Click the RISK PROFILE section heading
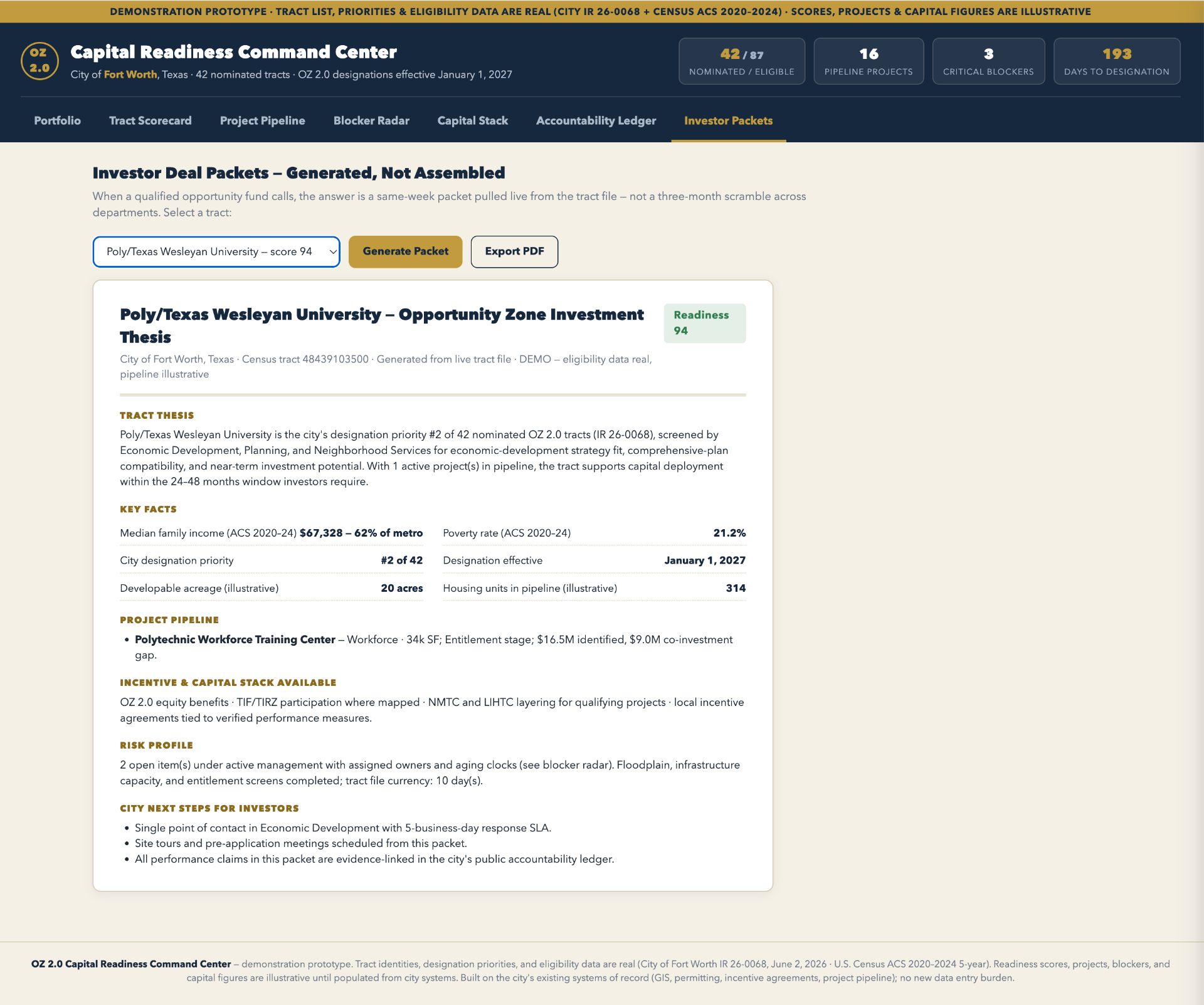1204x1005 pixels. coord(157,745)
